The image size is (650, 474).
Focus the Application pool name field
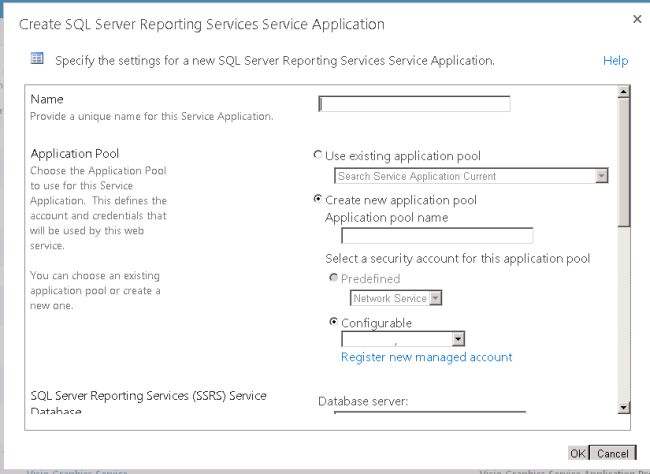pyautogui.click(x=437, y=236)
